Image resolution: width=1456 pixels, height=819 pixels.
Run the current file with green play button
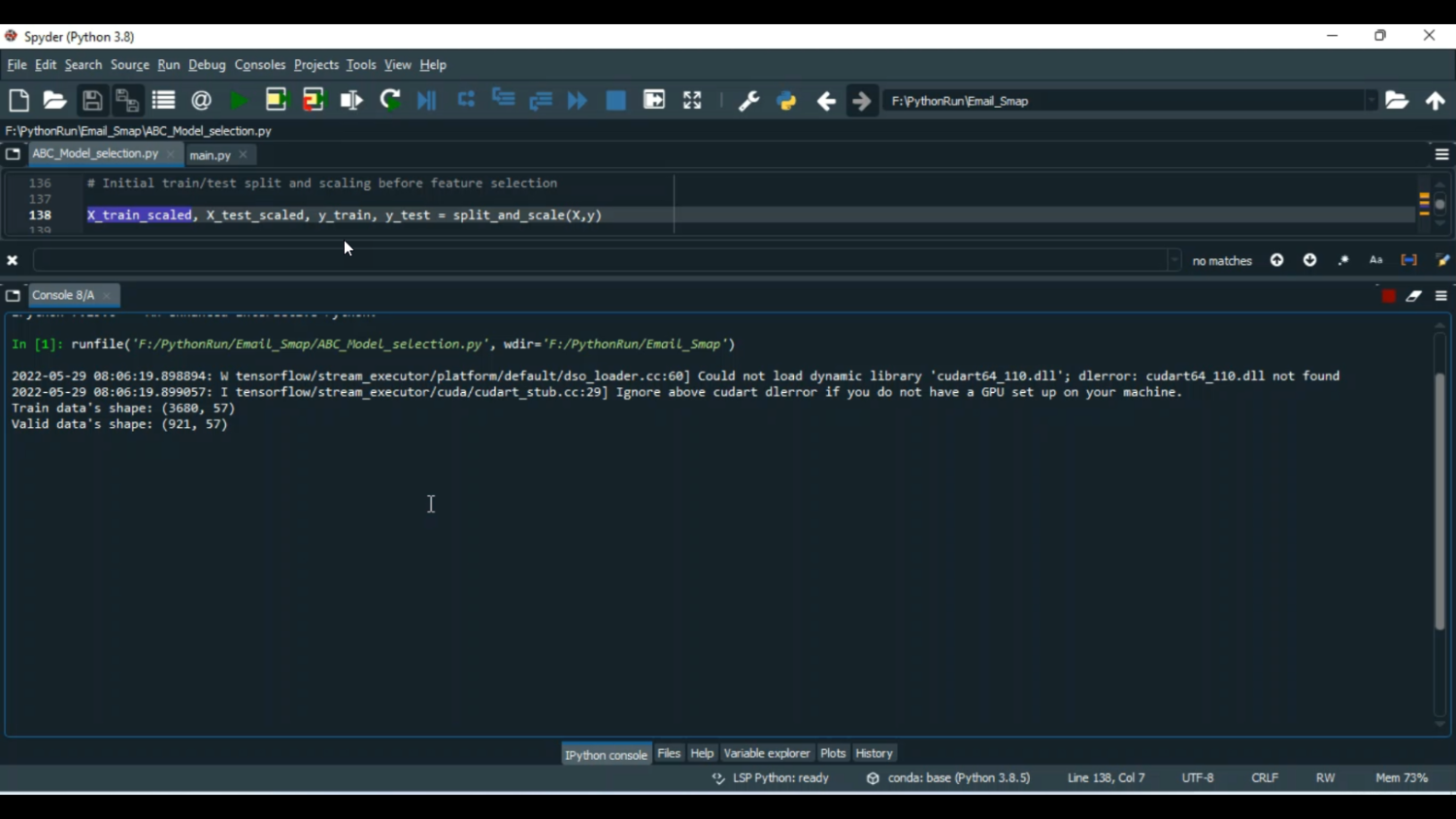coord(239,101)
